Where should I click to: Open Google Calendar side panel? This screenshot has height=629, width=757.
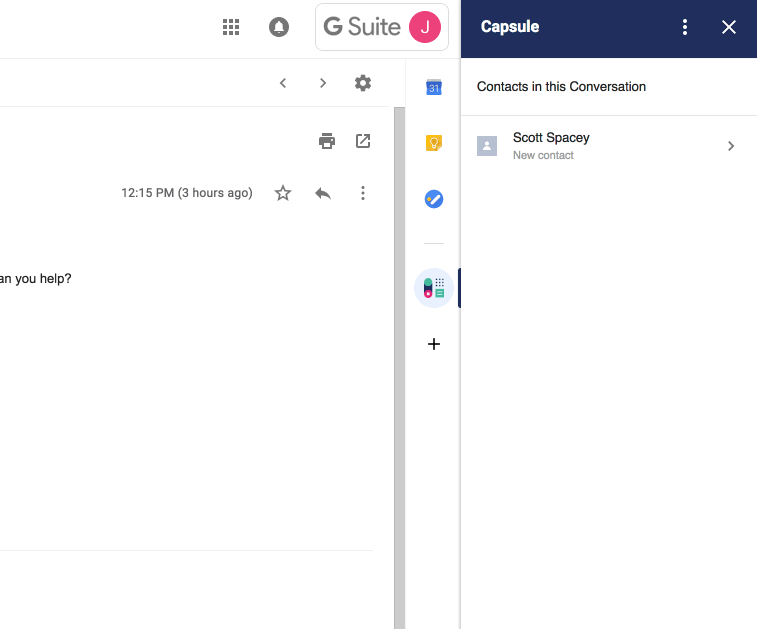pyautogui.click(x=434, y=87)
